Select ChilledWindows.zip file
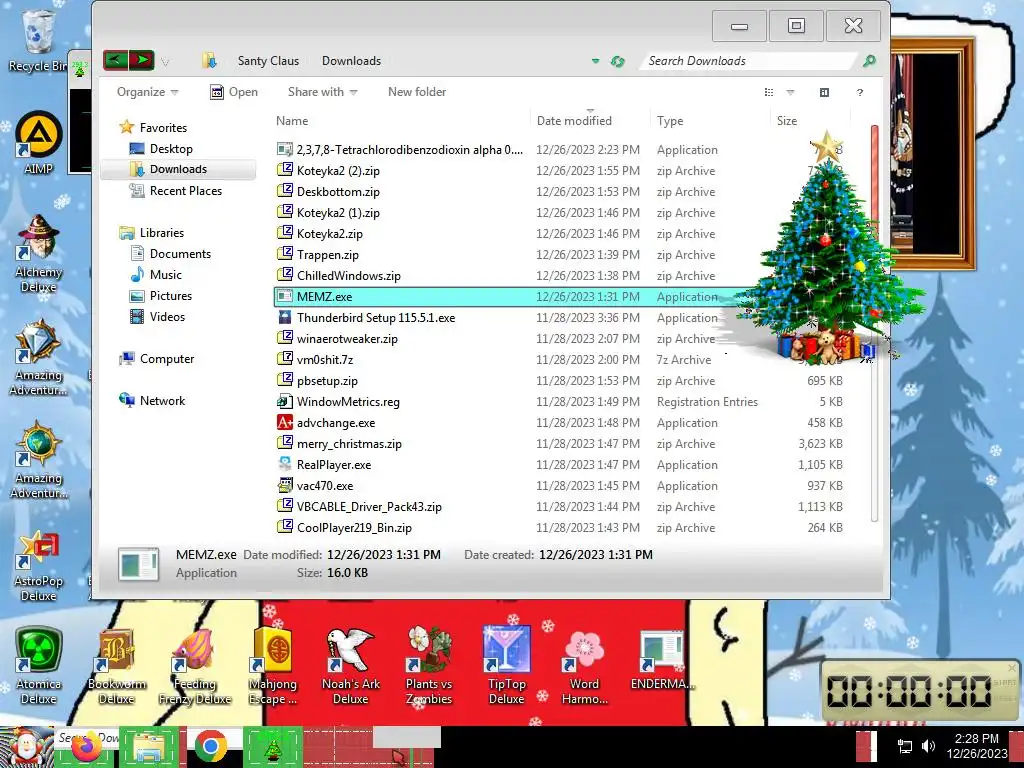 click(x=349, y=276)
